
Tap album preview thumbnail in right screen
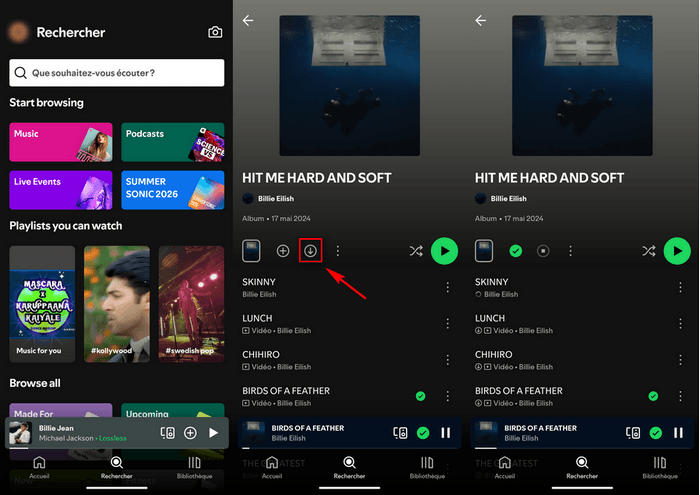(x=484, y=251)
